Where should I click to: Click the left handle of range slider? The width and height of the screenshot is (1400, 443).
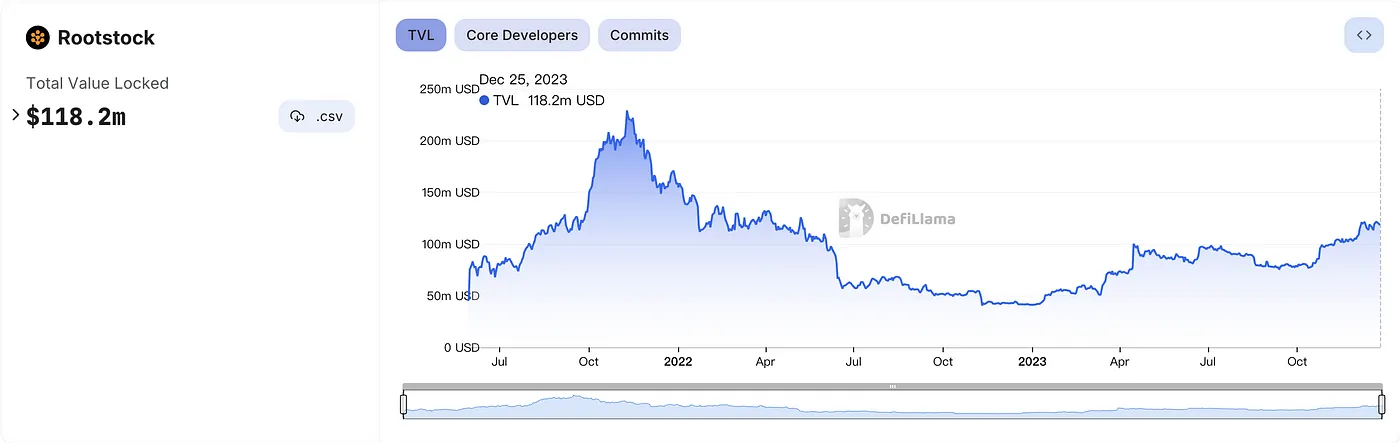[403, 404]
